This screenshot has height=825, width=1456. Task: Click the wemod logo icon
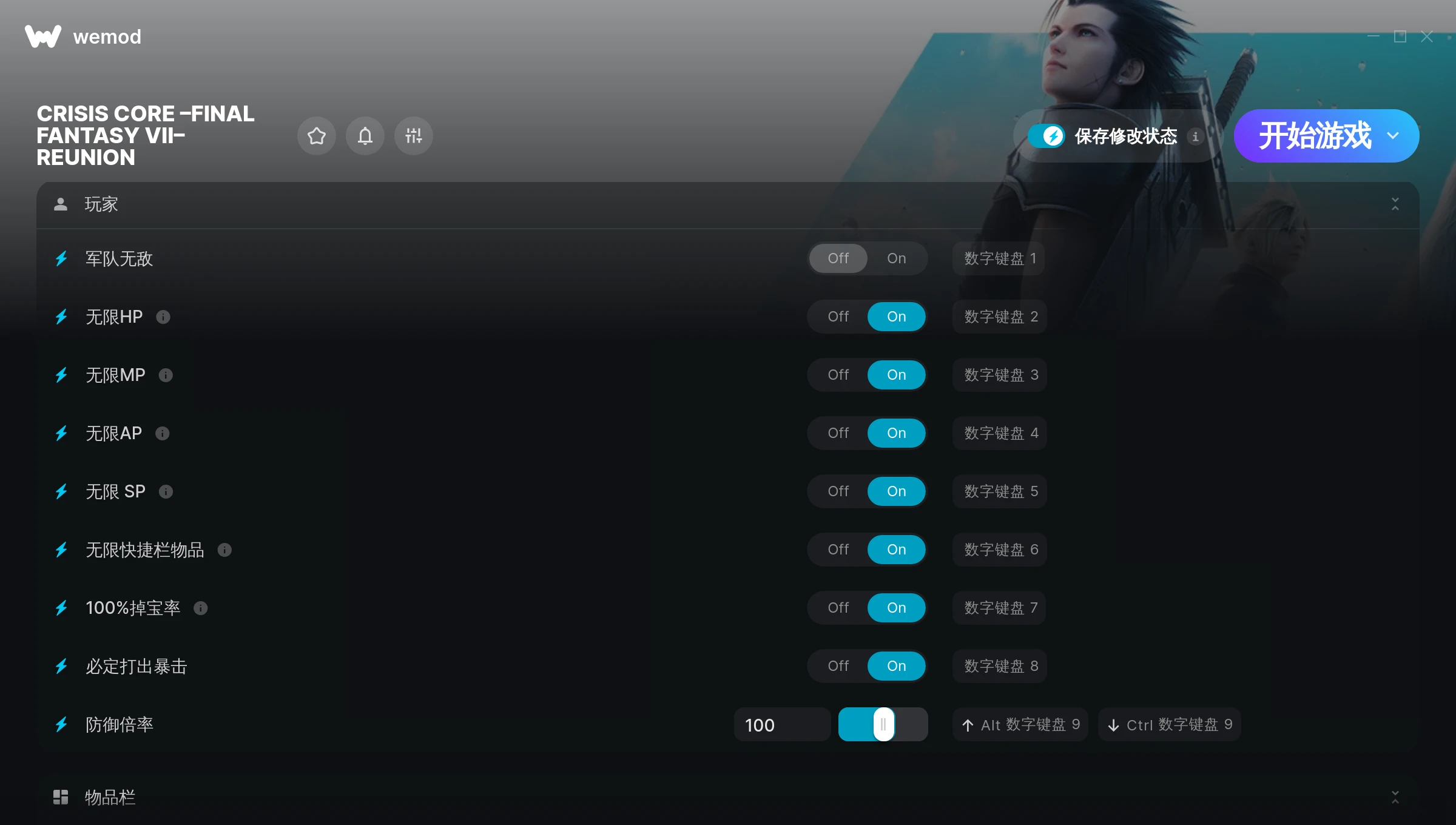pyautogui.click(x=43, y=36)
